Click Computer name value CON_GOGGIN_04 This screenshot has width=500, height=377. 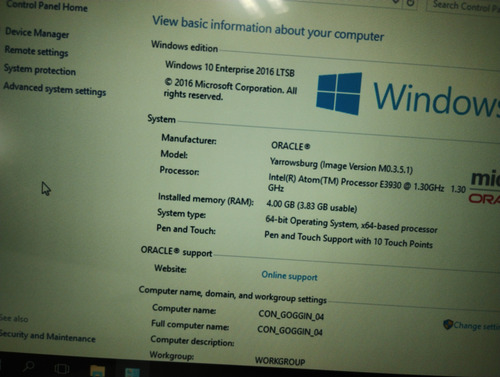(291, 315)
